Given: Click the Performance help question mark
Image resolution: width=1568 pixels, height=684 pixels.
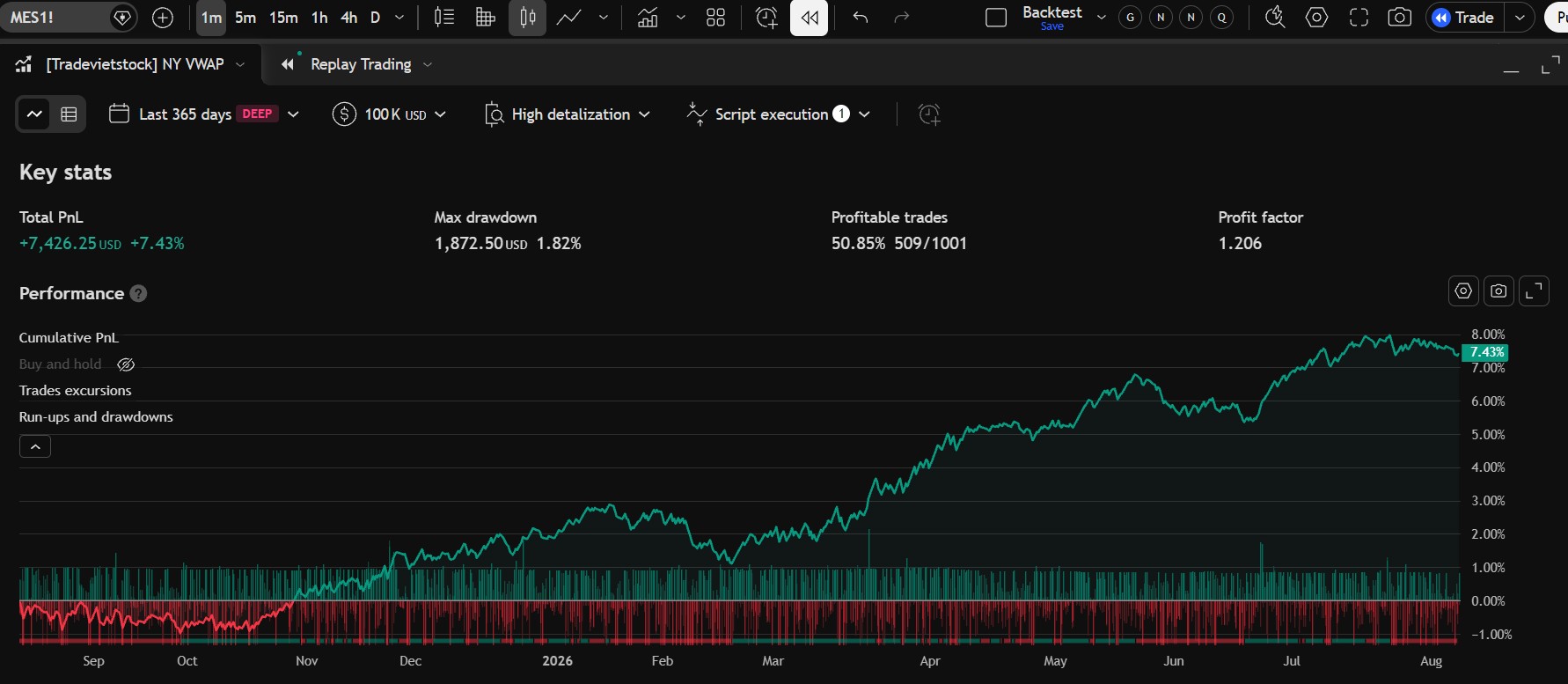Looking at the screenshot, I should pyautogui.click(x=138, y=293).
